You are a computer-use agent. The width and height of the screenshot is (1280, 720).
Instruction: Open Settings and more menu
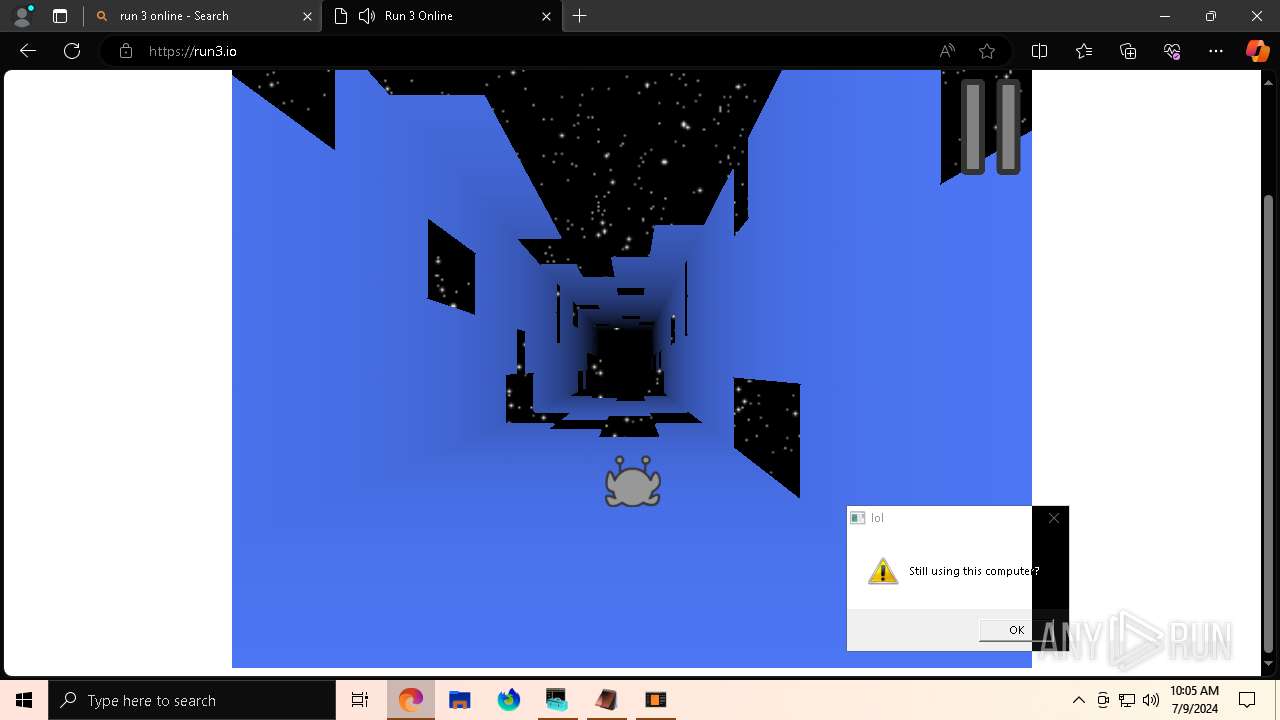[1216, 51]
